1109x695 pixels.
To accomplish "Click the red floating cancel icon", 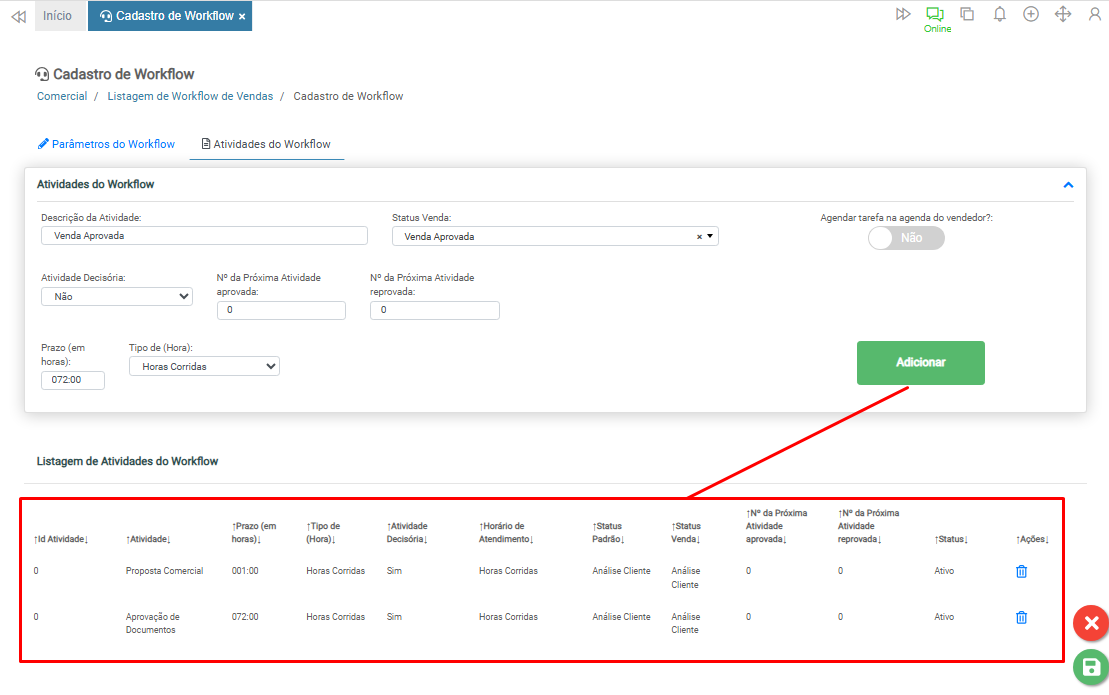I will [x=1091, y=623].
